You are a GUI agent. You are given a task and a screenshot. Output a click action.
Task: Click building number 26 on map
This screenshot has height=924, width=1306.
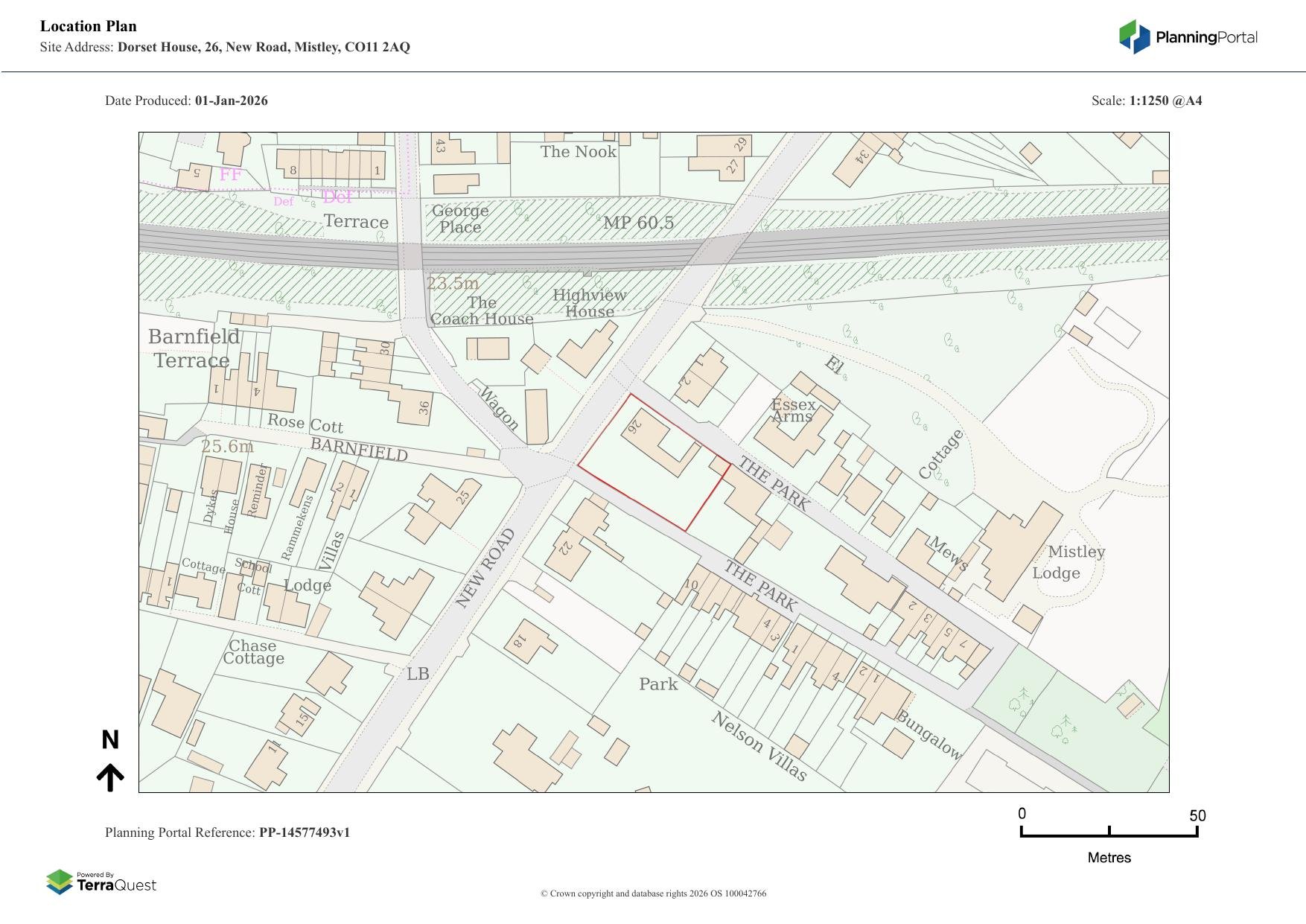(635, 427)
